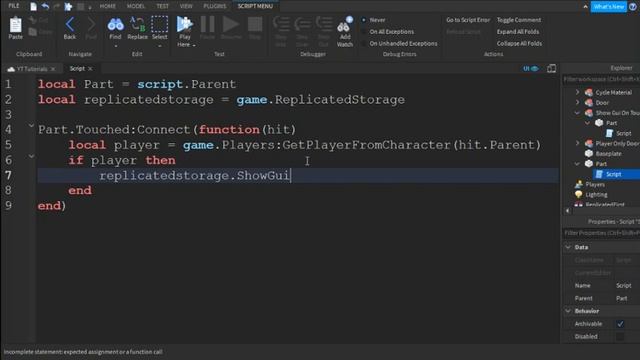This screenshot has height=360, width=640.
Task: Open the Find dropdown arrow
Action: pos(116,46)
